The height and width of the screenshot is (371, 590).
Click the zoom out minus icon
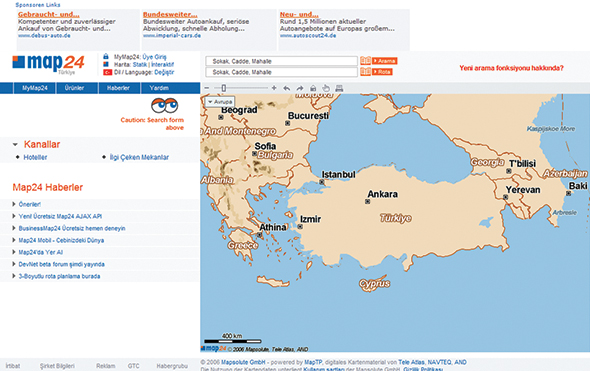click(x=207, y=88)
